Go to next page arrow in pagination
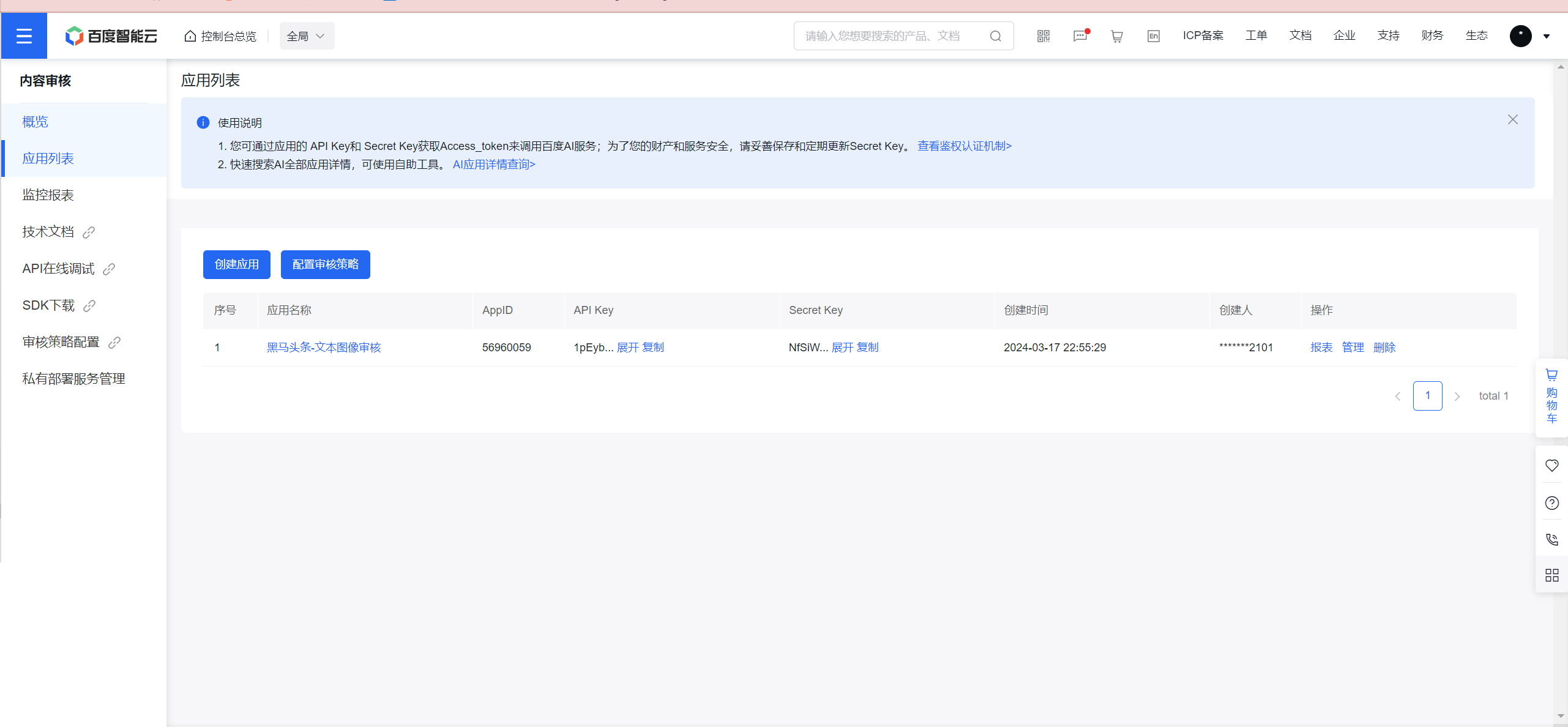Image resolution: width=1568 pixels, height=727 pixels. pyautogui.click(x=1457, y=397)
